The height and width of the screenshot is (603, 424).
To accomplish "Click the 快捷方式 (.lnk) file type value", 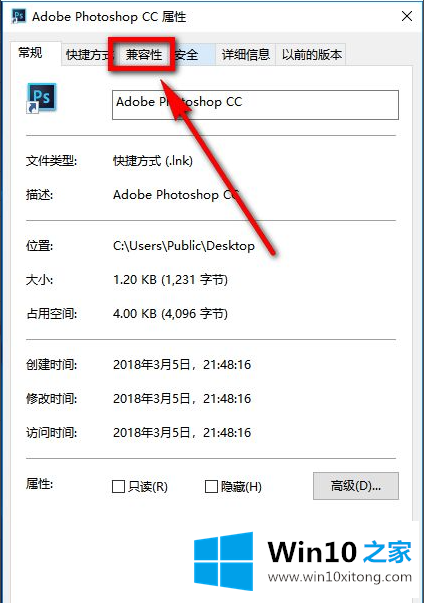I will pyautogui.click(x=153, y=161).
